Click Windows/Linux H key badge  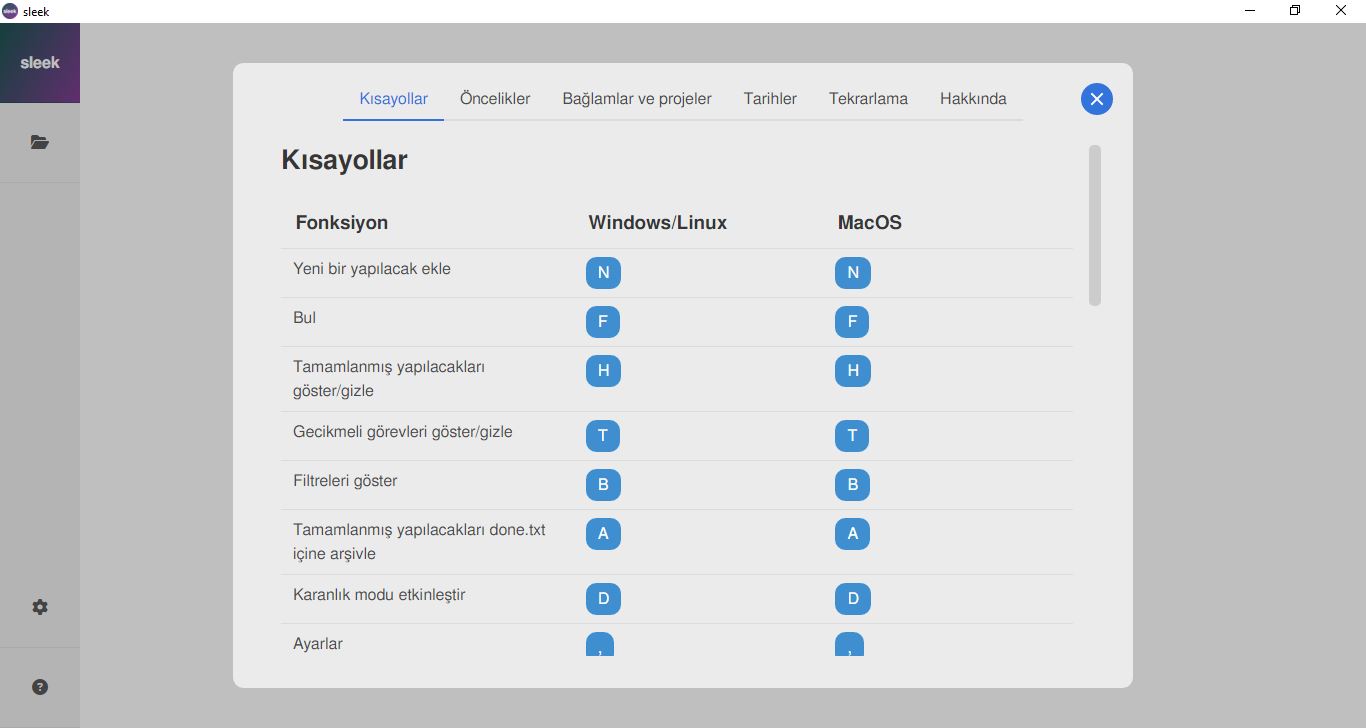pos(603,371)
